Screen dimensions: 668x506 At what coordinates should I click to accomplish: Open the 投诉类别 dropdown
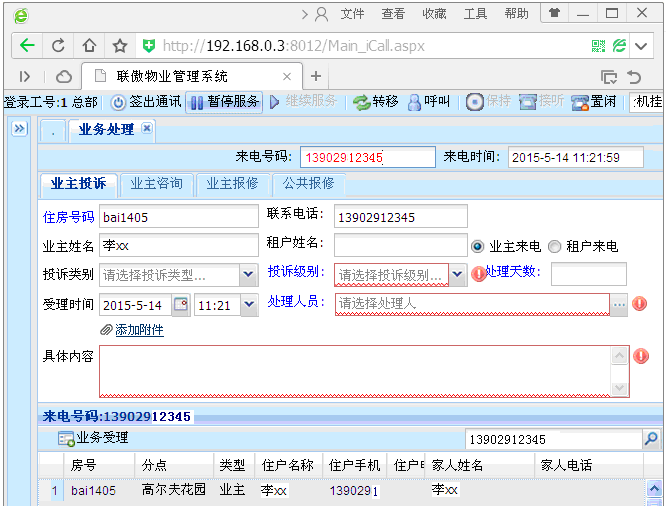248,275
